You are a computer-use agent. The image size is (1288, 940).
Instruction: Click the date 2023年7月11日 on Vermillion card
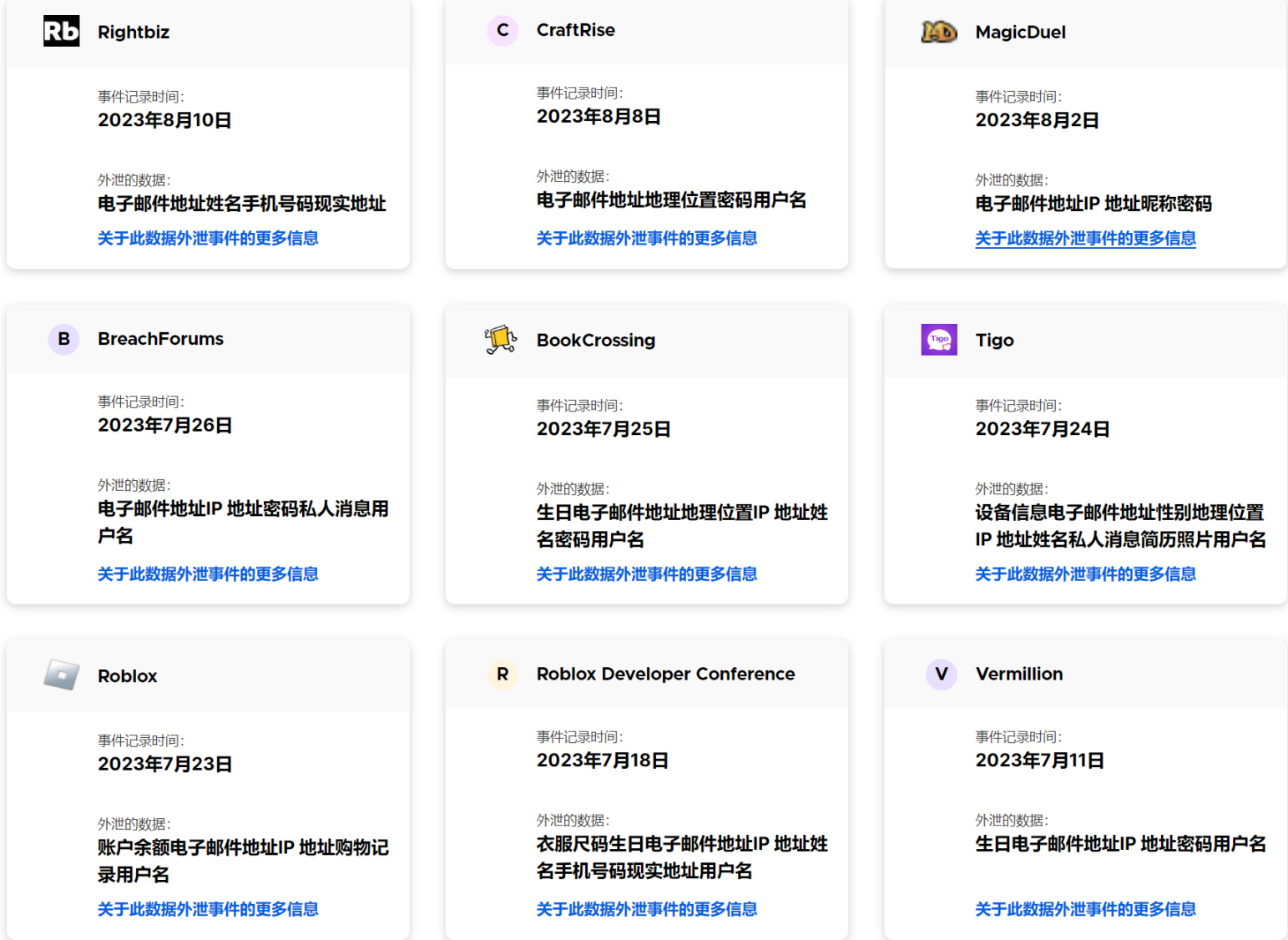(1040, 761)
